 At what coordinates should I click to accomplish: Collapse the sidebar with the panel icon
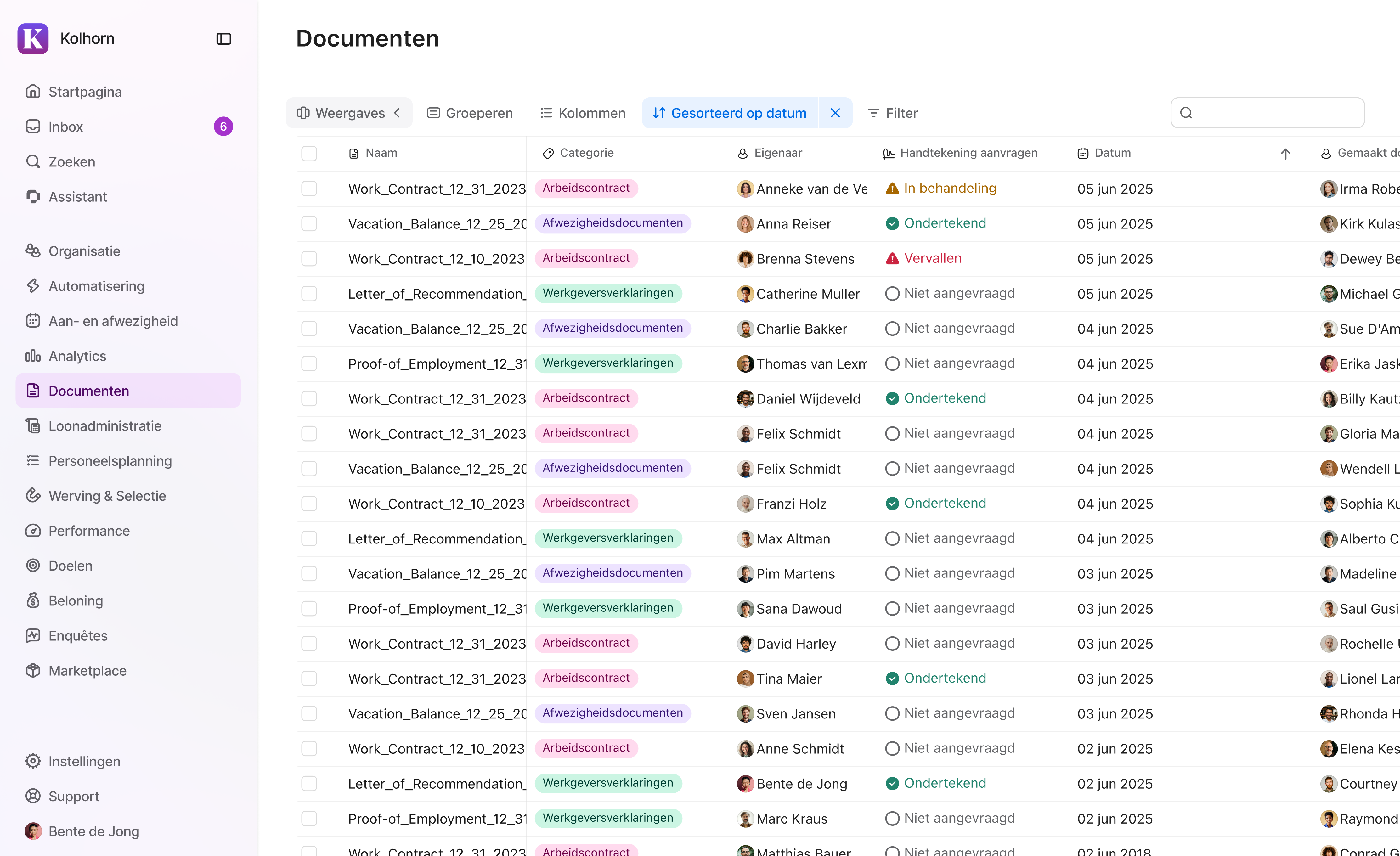point(223,38)
